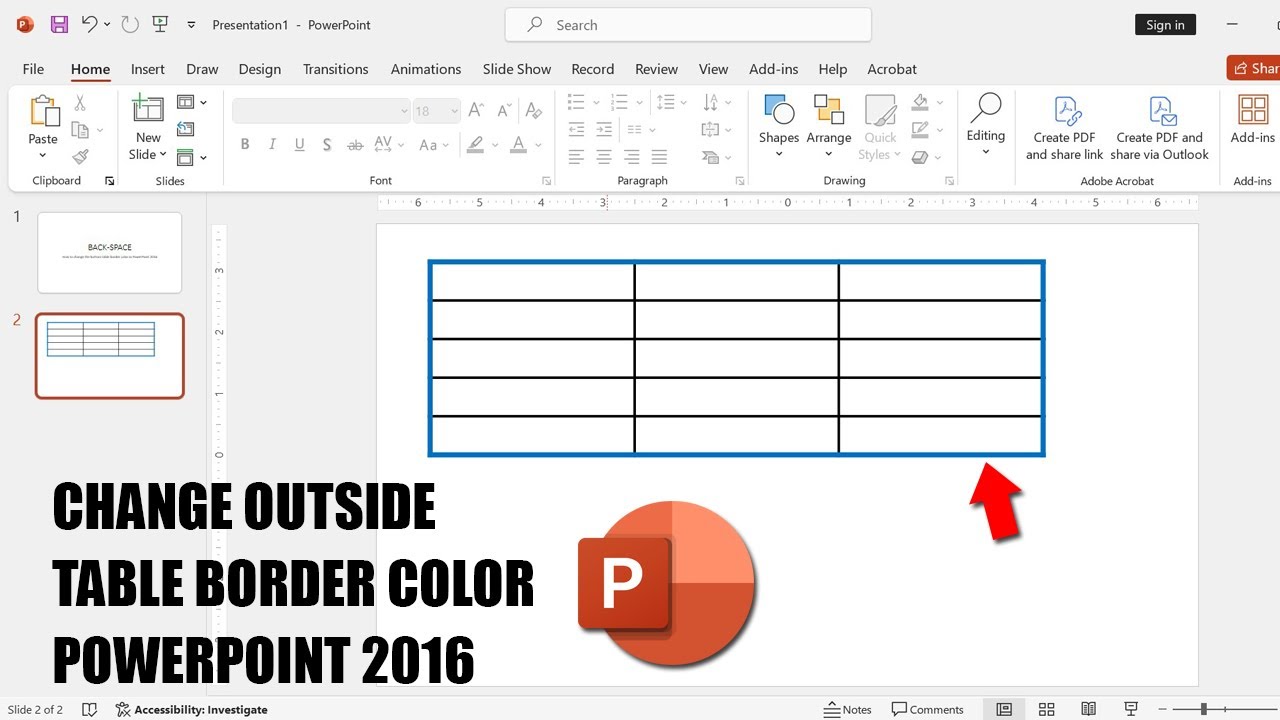Click the Share button

coord(1254,68)
